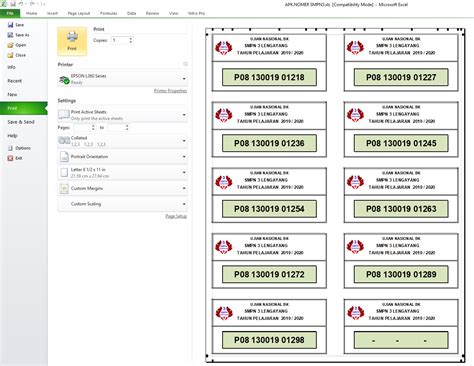Expand the Custom Scaling dropdown

pyautogui.click(x=122, y=204)
